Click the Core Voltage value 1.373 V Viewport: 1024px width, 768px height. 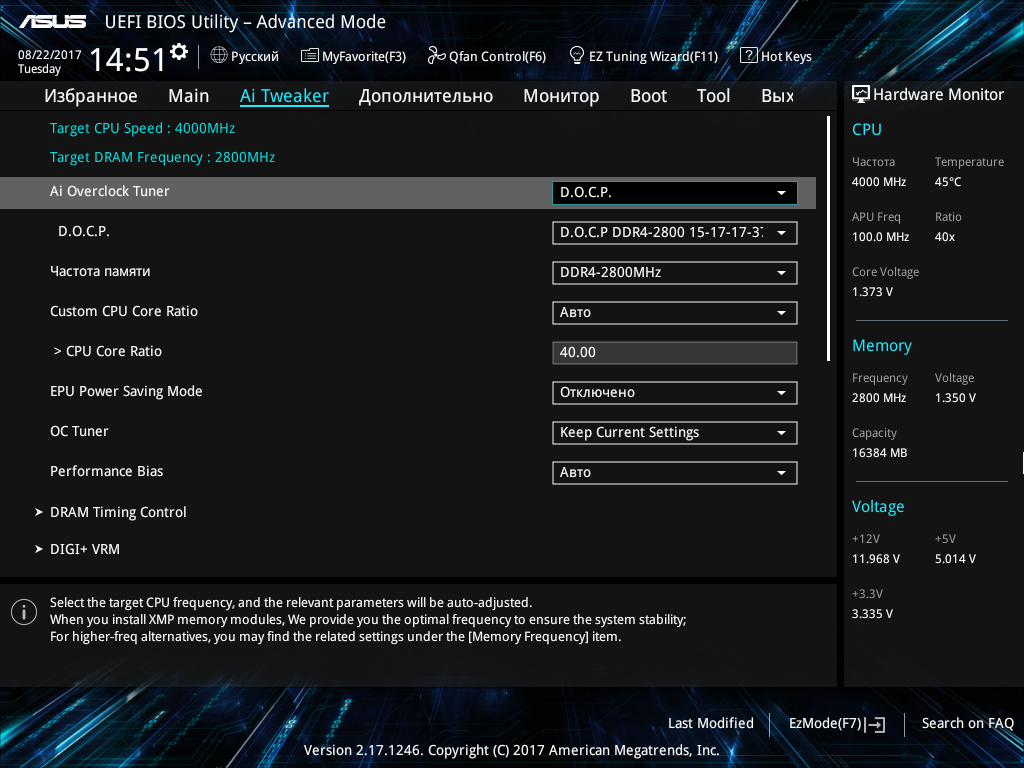[872, 292]
